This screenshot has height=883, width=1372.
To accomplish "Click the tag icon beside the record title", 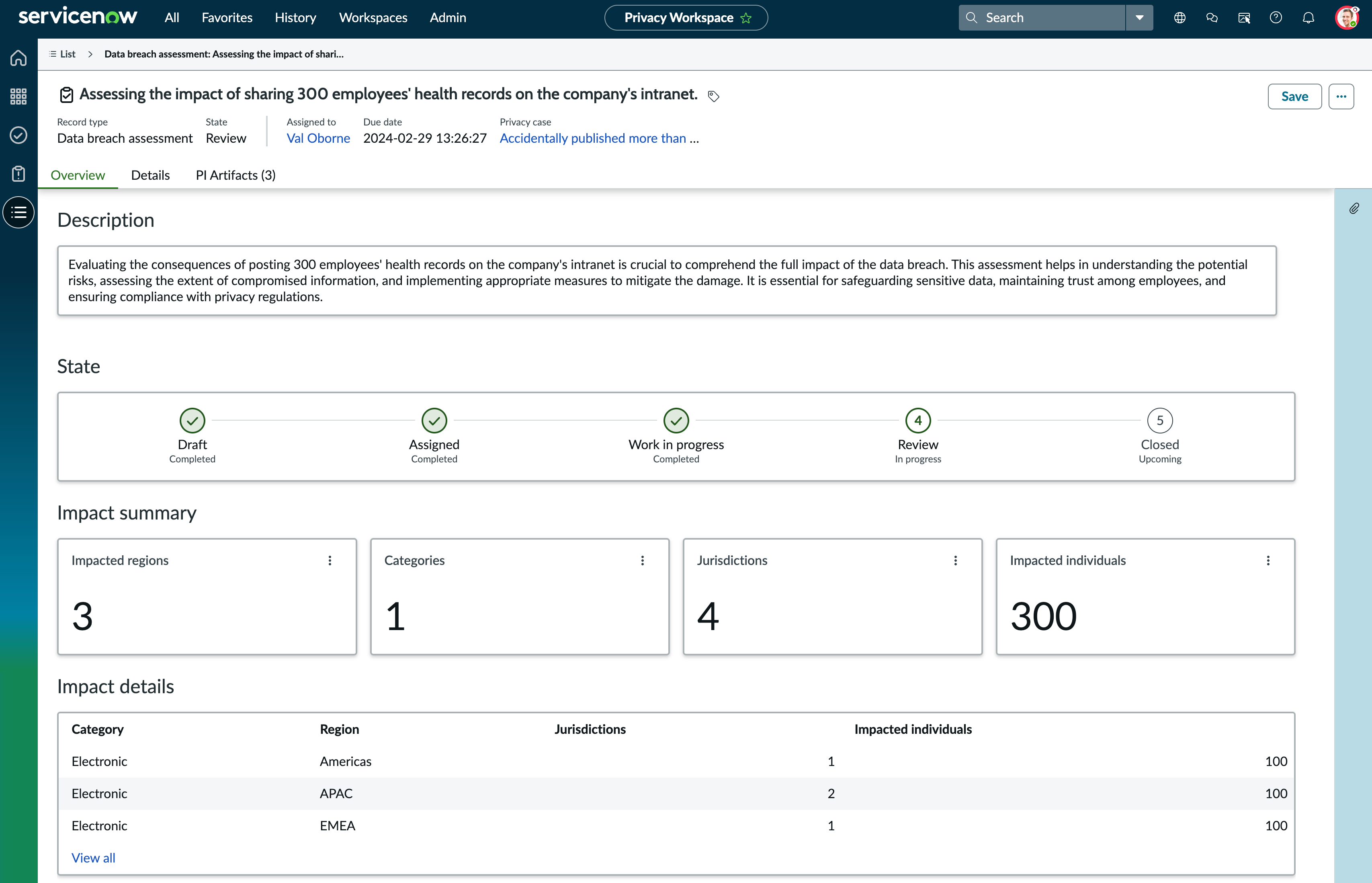I will pos(713,97).
